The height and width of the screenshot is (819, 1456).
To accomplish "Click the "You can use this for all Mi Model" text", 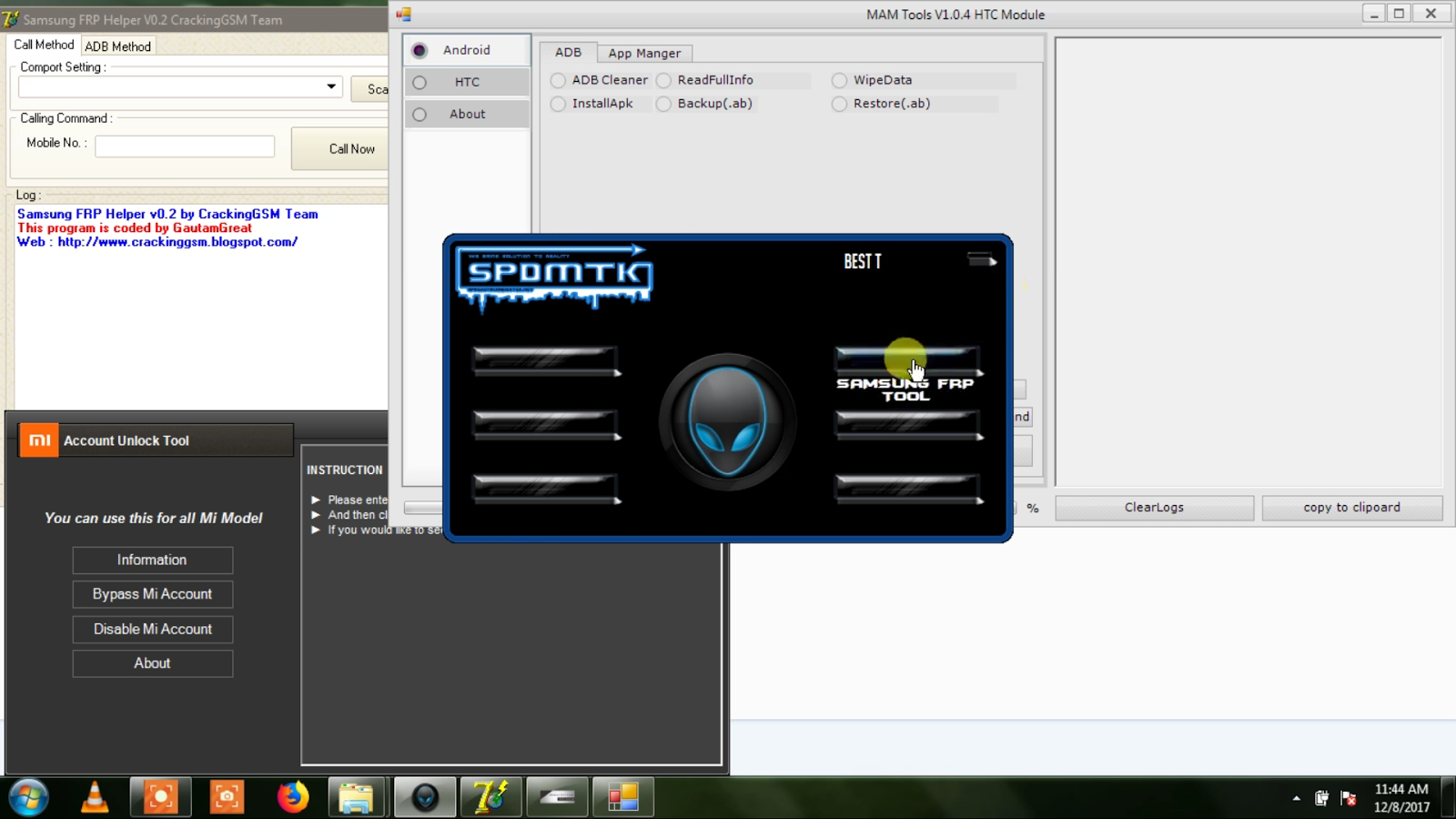I will coord(153,518).
